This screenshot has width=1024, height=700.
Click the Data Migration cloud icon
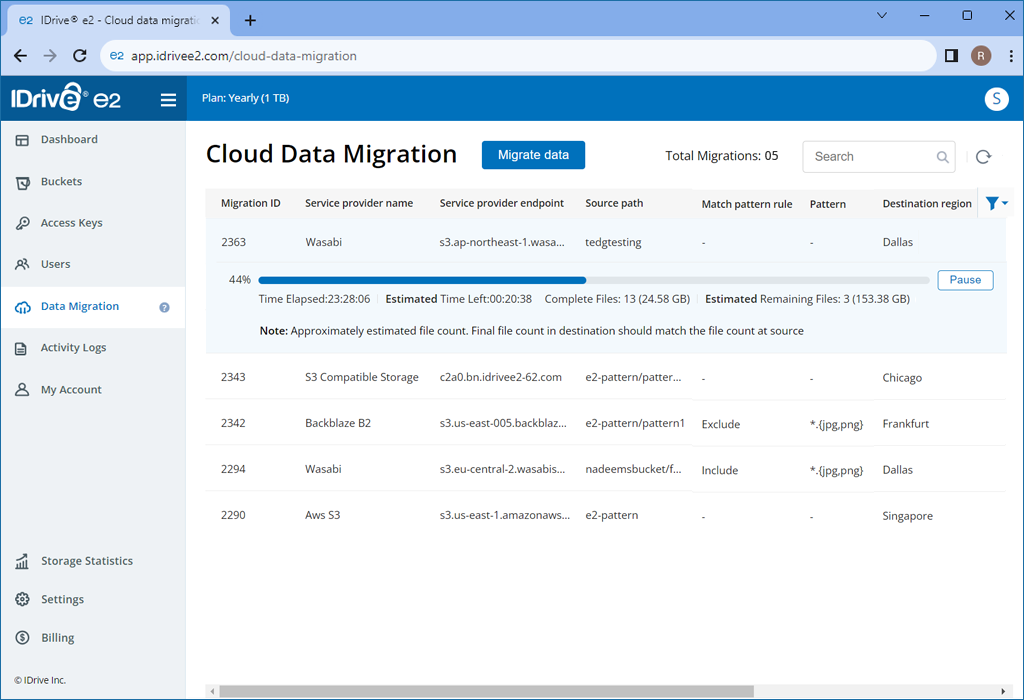pyautogui.click(x=22, y=307)
